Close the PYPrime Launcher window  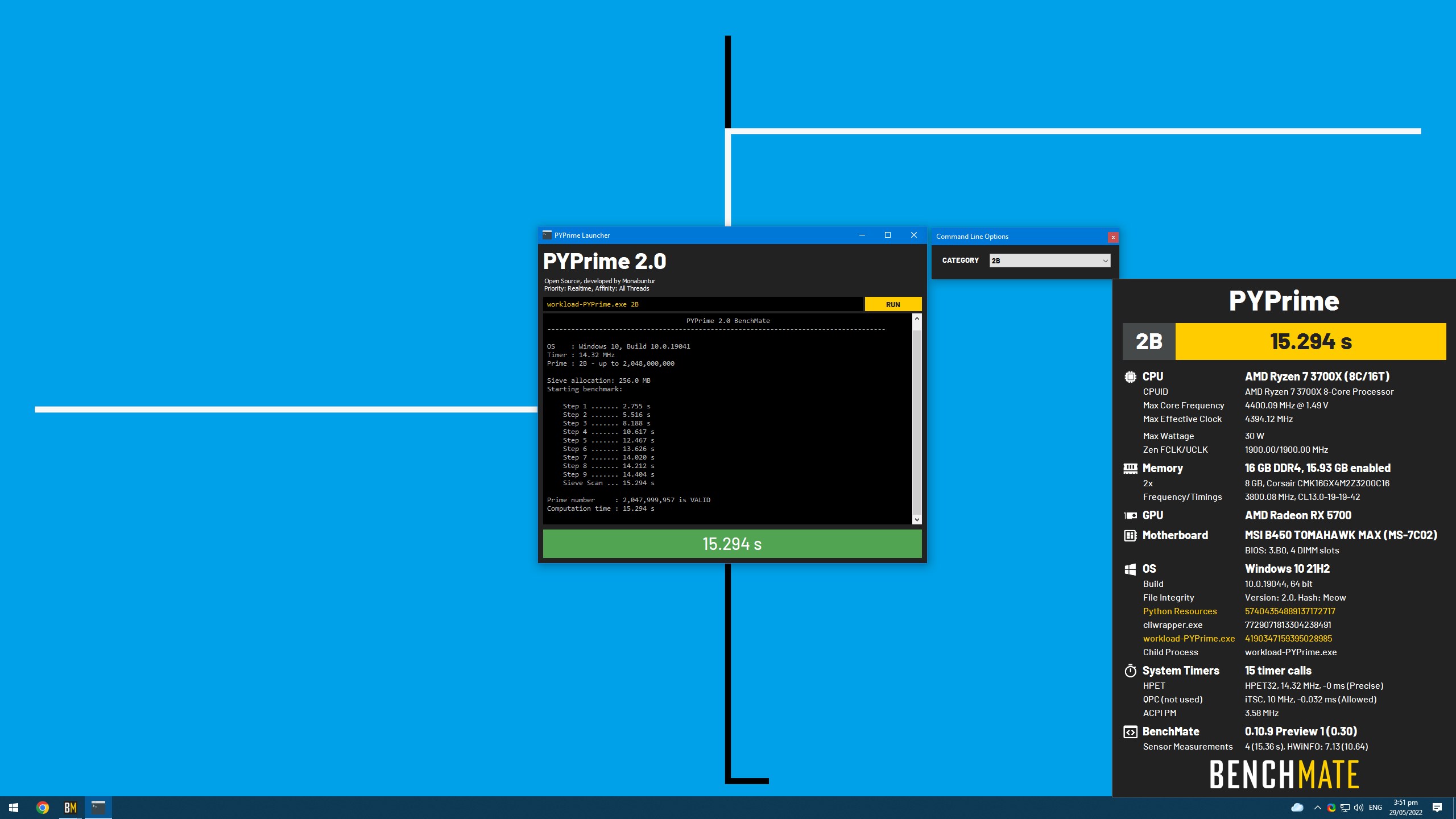tap(914, 235)
